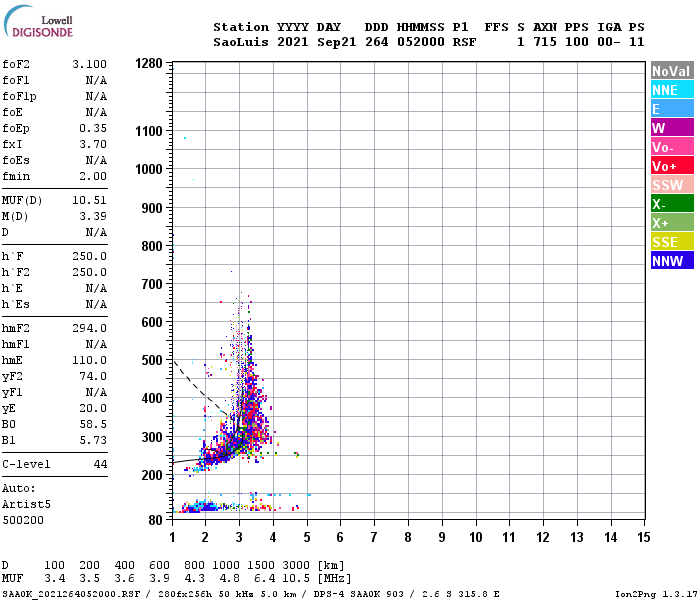
Task: Click the hmE value 110.0
Action: pyautogui.click(x=90, y=360)
